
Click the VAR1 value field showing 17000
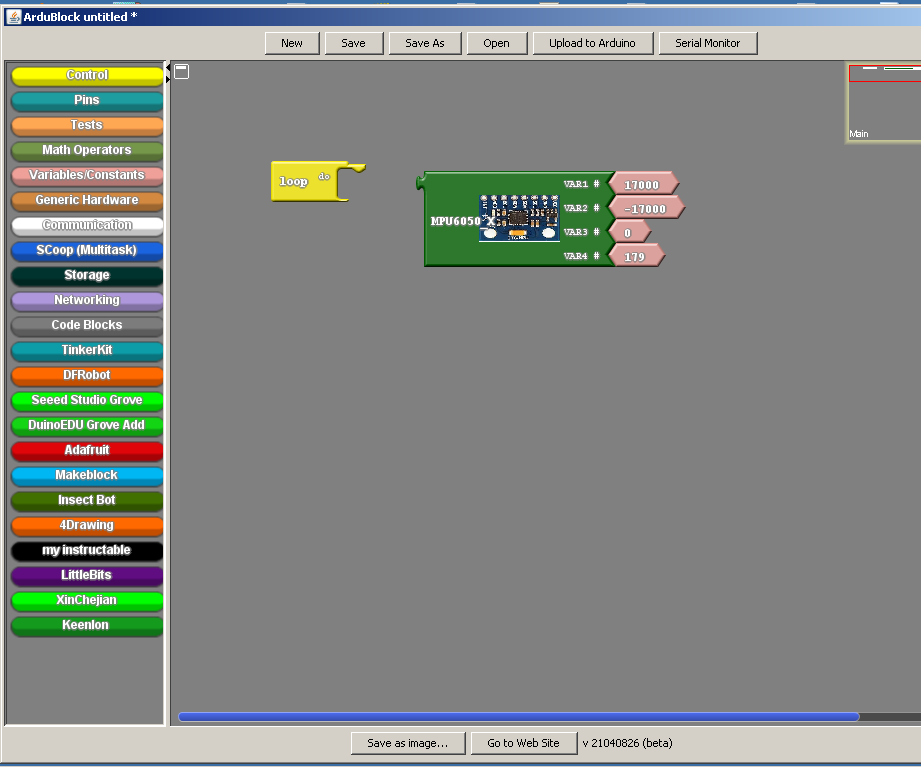point(643,183)
